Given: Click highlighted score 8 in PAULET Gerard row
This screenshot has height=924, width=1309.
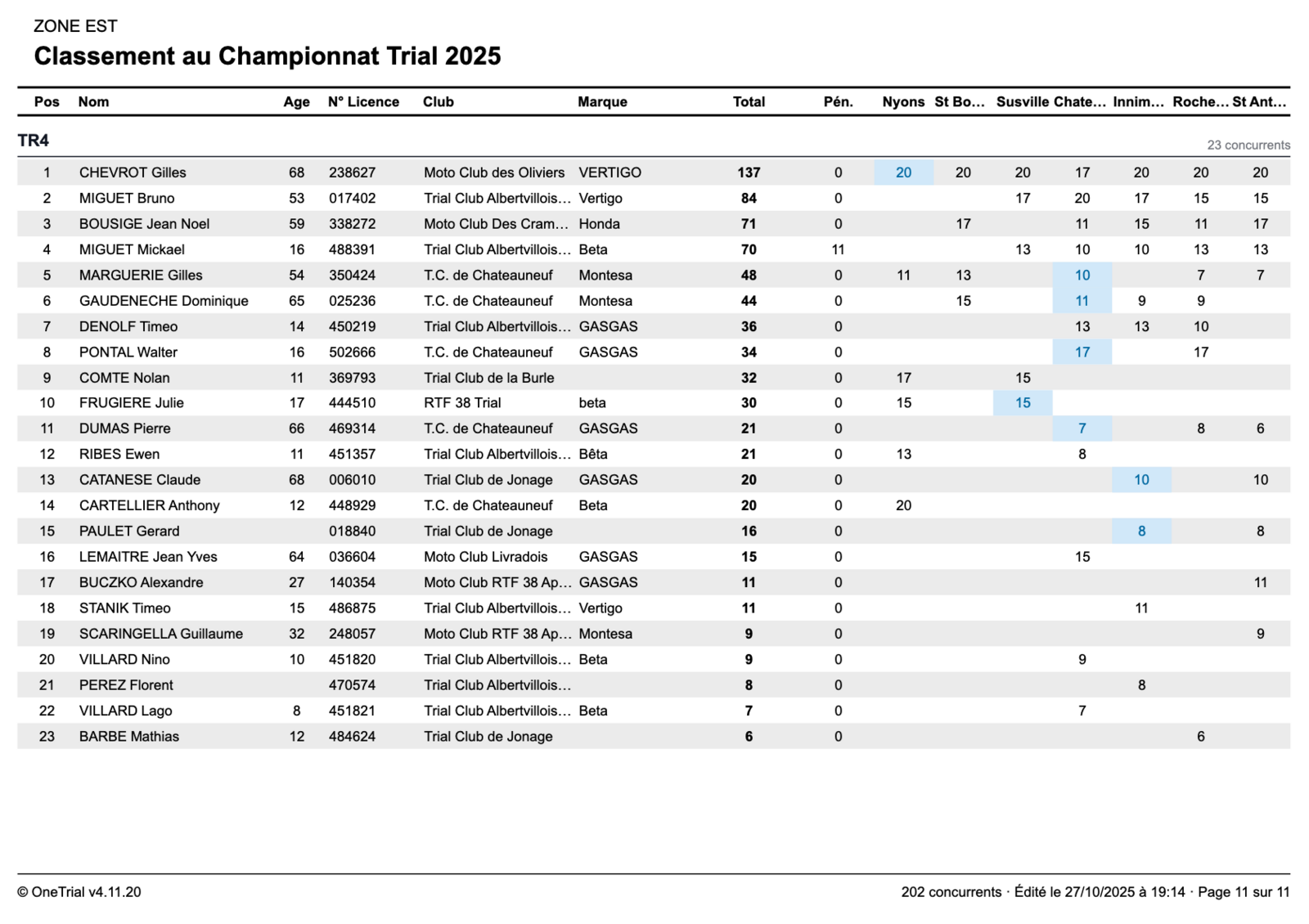Looking at the screenshot, I should point(1141,532).
